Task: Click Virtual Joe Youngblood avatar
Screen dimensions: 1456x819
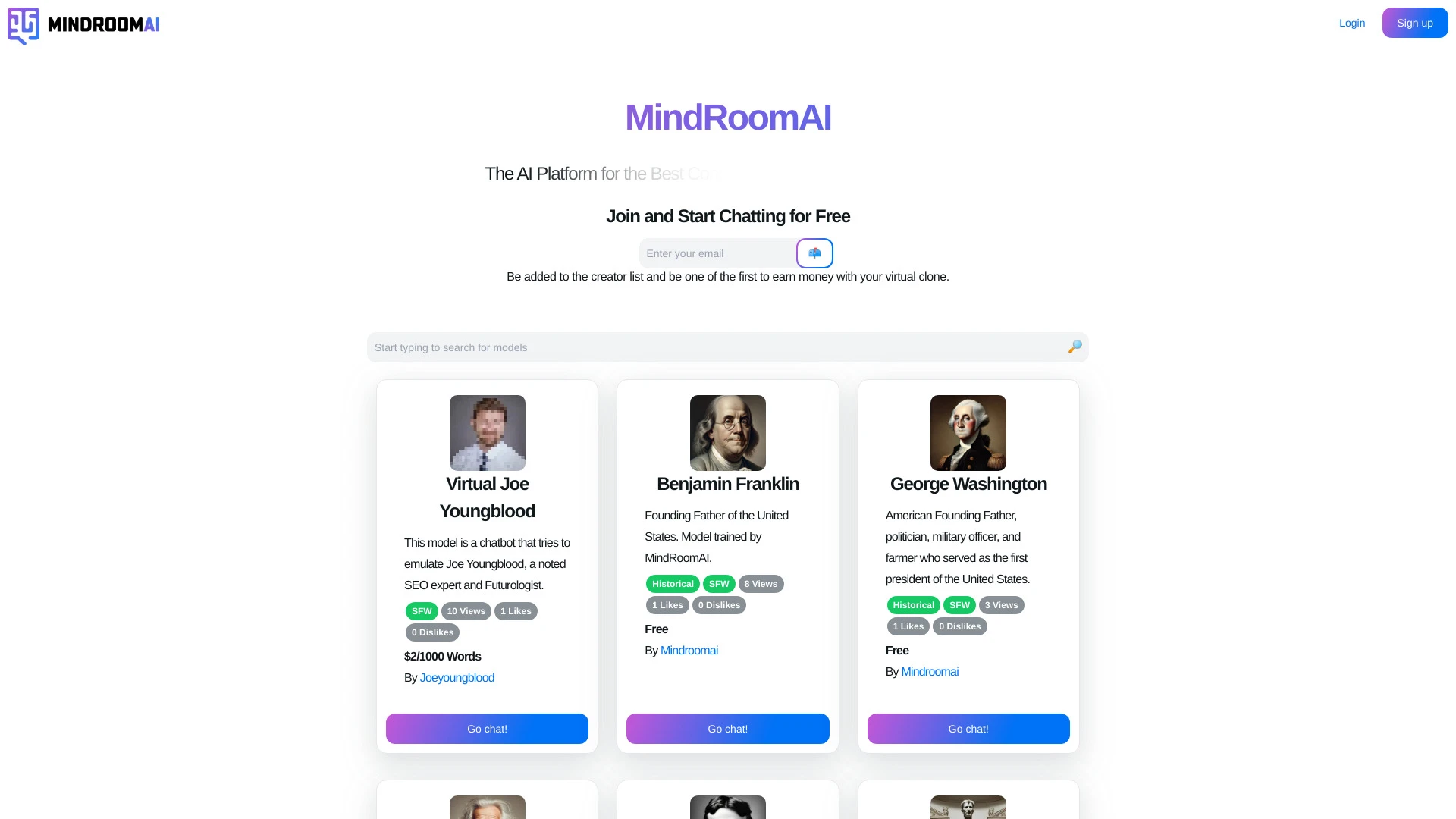Action: (x=487, y=433)
